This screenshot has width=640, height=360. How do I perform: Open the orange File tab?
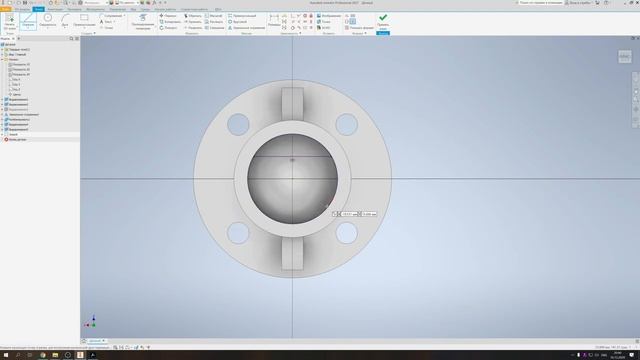click(6, 9)
